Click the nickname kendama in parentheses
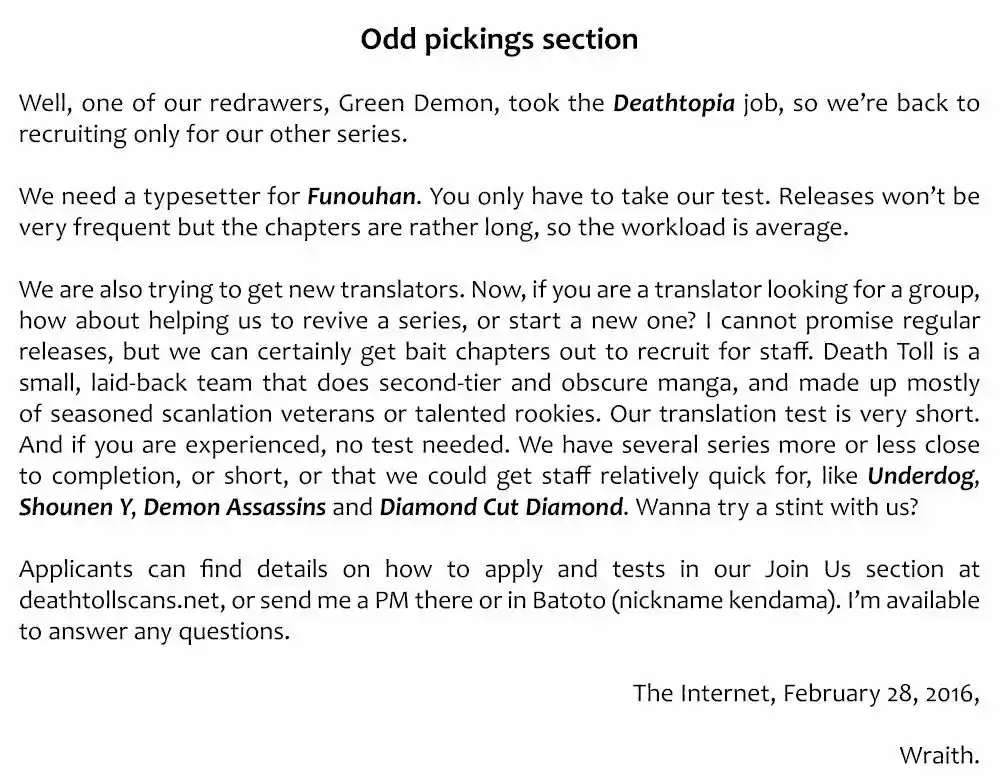 click(x=752, y=600)
